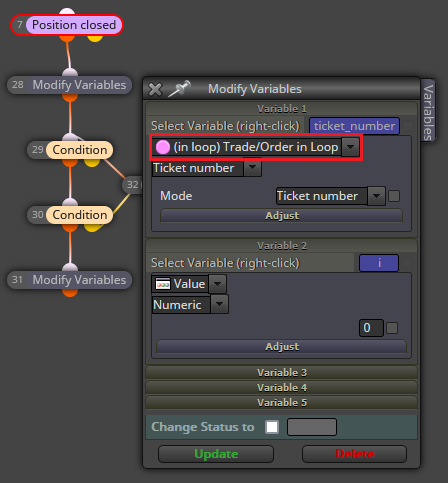Image resolution: width=448 pixels, height=483 pixels.
Task: Select partially hidden node 32
Action: [x=132, y=184]
